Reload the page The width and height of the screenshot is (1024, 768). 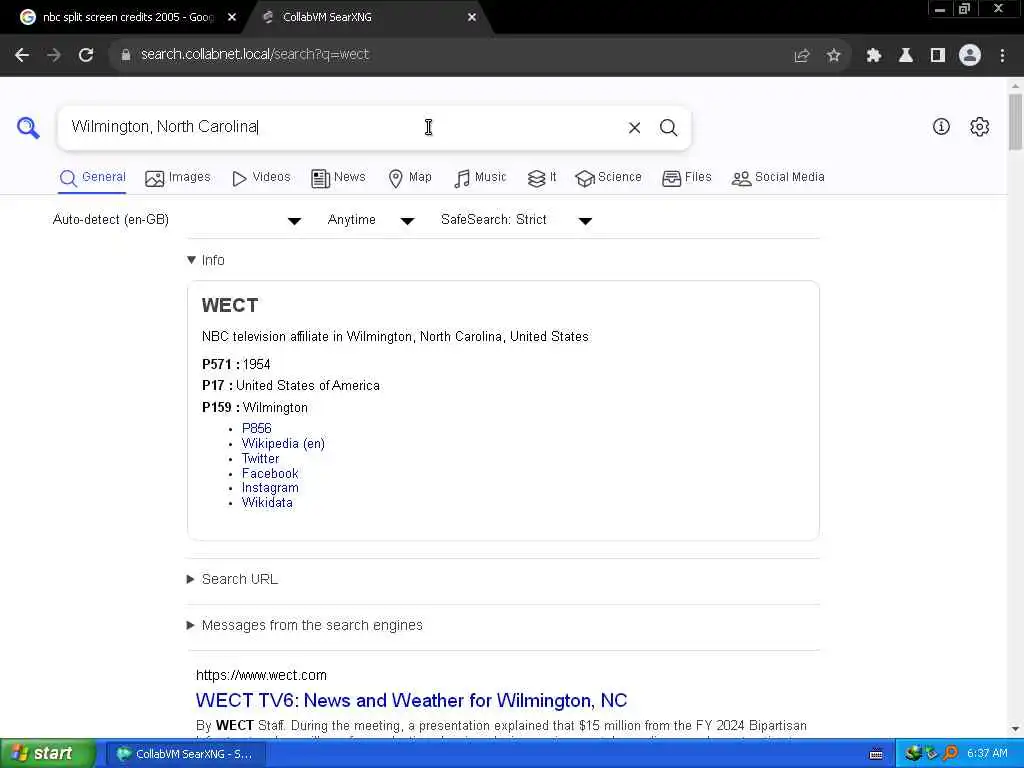pos(86,55)
